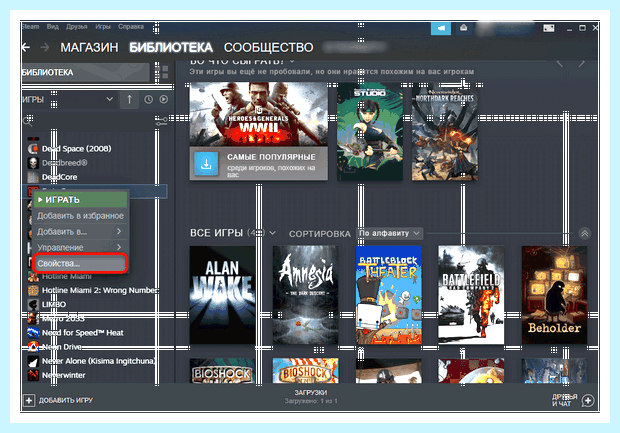
Task: Click the Never Alone game icon
Action: [x=33, y=361]
